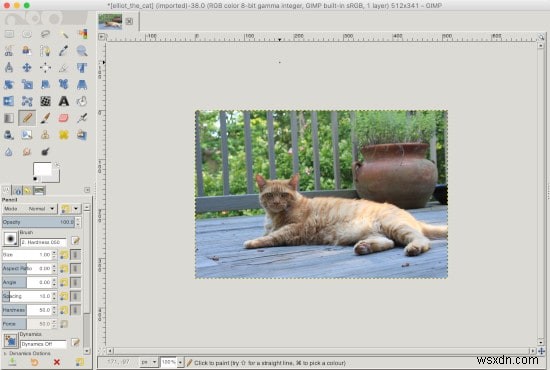
Task: Switch to the Tool Options tab
Action: 7,190
